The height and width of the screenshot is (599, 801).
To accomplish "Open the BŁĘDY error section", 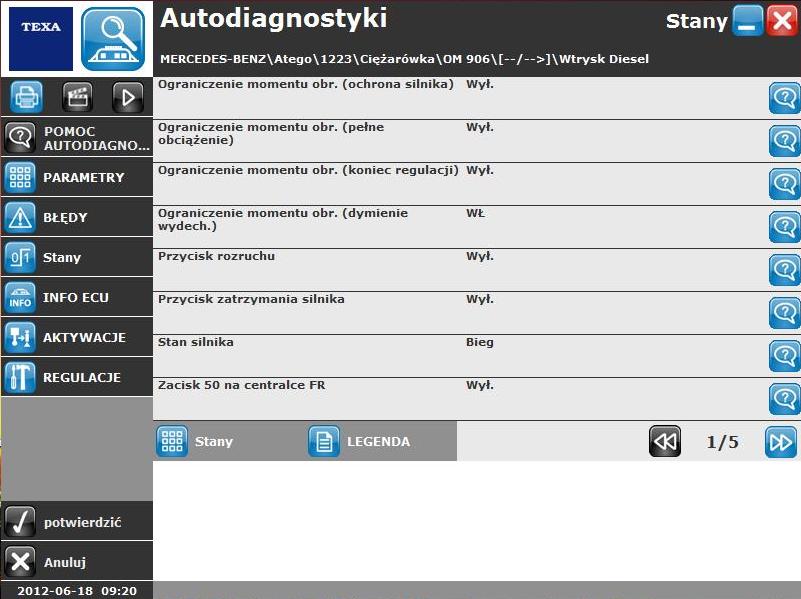I will (x=77, y=217).
